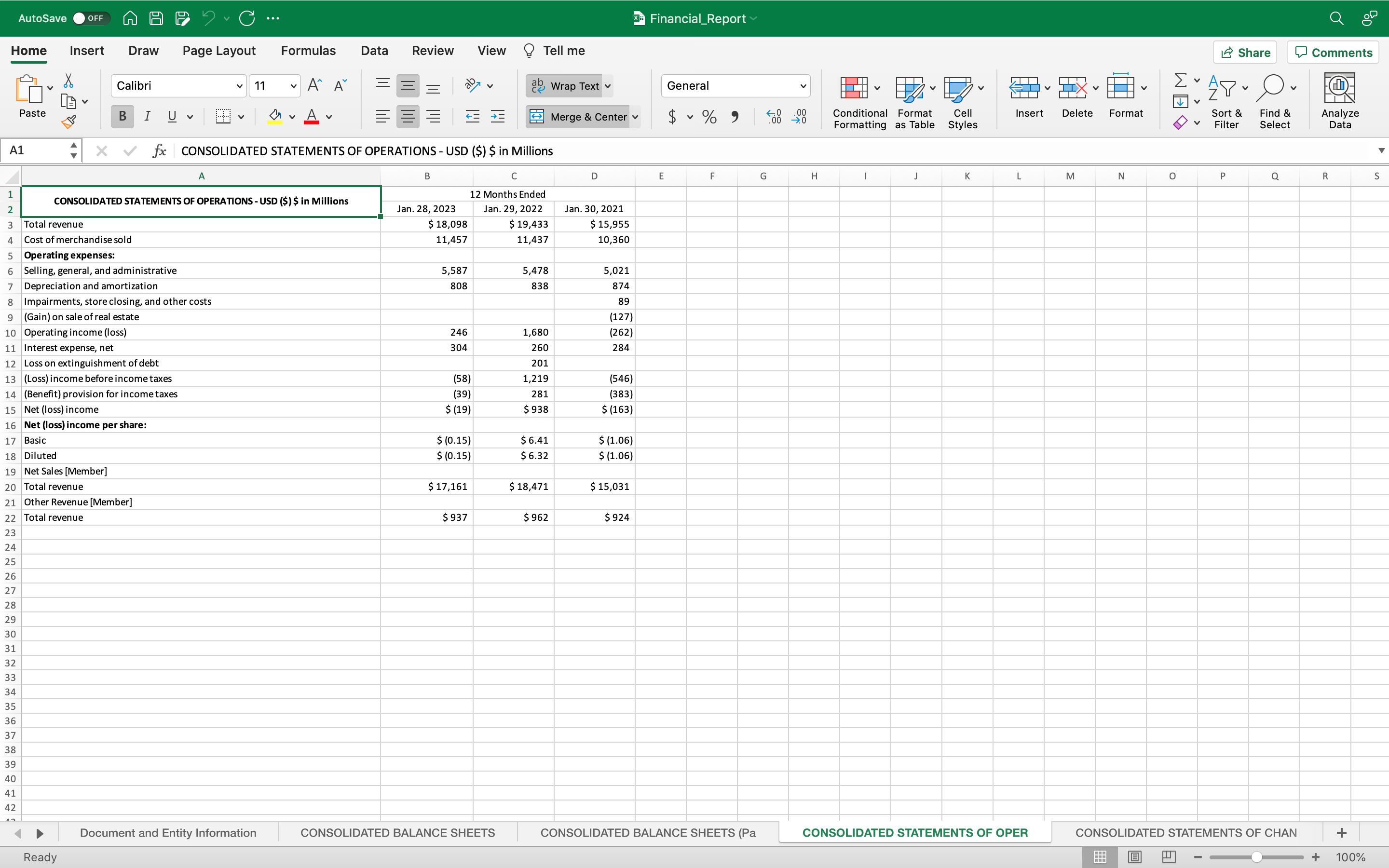The width and height of the screenshot is (1389, 868).
Task: Open Conditional Formatting
Action: [860, 102]
